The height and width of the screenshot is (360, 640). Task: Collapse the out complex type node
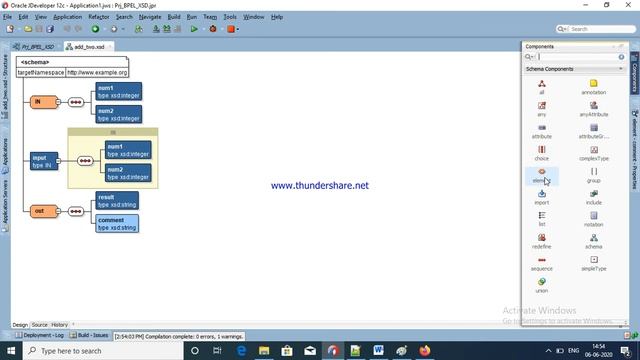[58, 211]
